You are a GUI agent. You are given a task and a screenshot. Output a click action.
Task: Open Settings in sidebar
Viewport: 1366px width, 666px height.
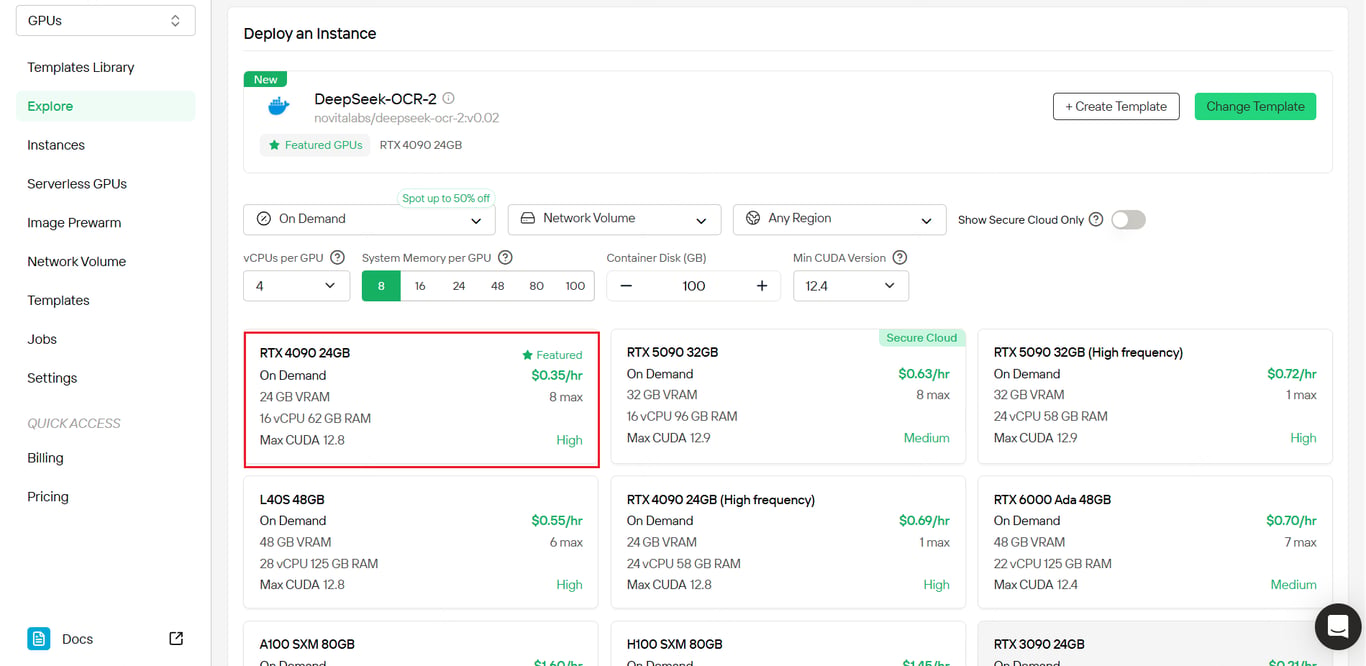coord(52,378)
